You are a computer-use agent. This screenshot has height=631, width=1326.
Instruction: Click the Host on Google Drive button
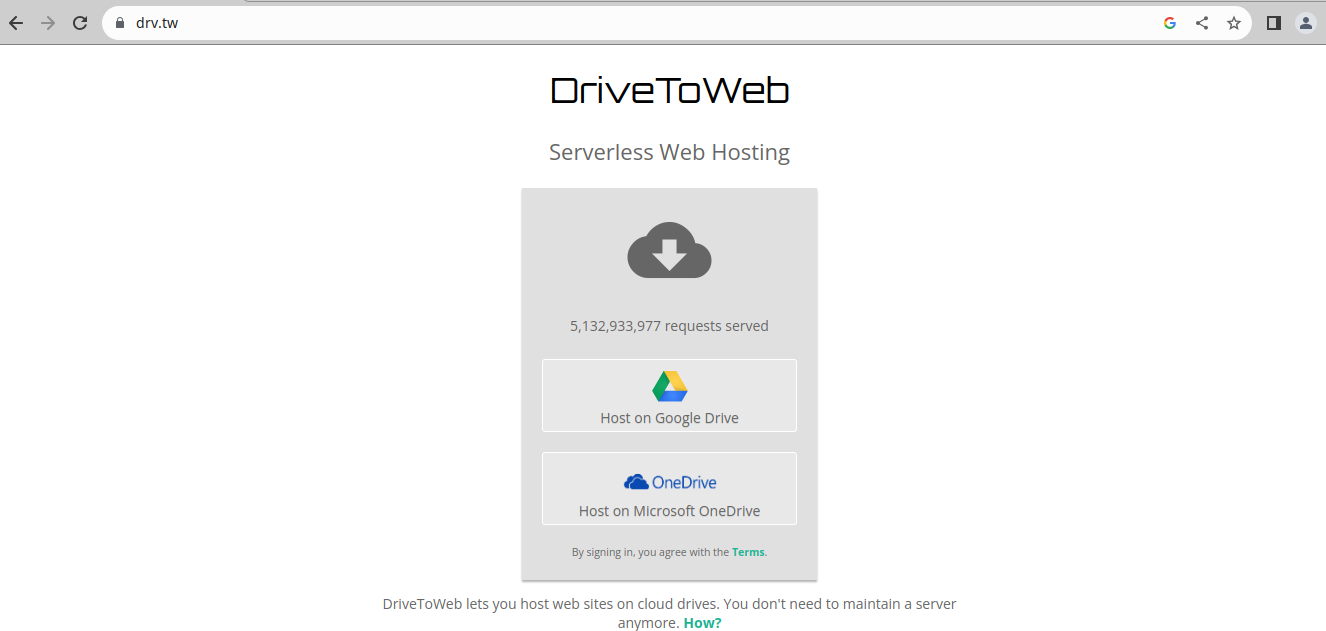(669, 395)
